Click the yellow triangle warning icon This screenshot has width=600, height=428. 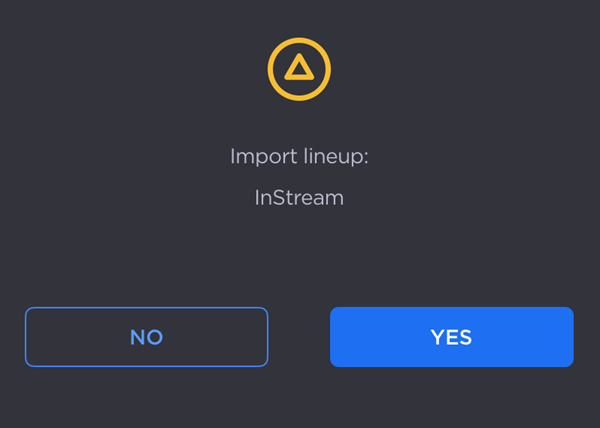[299, 68]
